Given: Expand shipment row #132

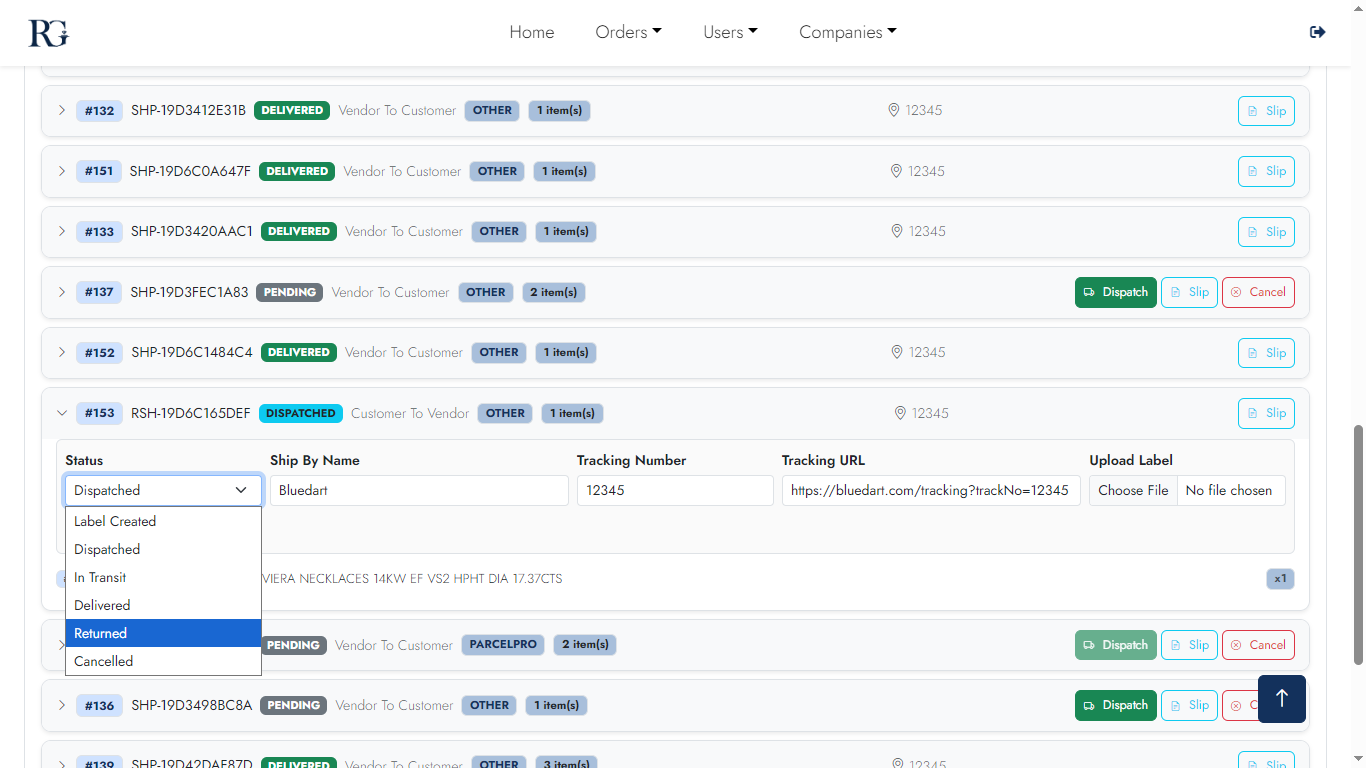Looking at the screenshot, I should point(61,111).
